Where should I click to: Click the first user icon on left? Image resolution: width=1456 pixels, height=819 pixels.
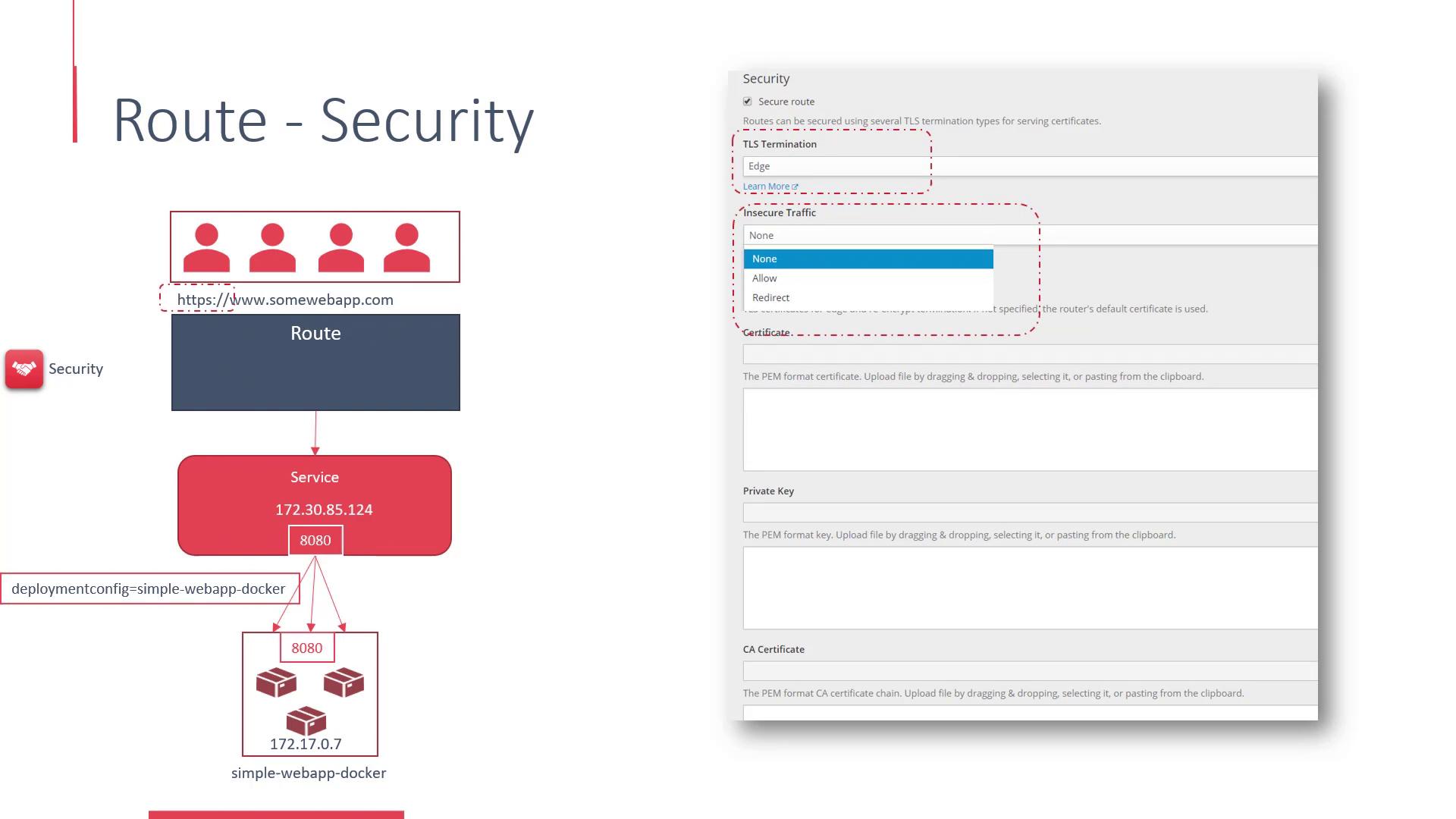tap(206, 247)
